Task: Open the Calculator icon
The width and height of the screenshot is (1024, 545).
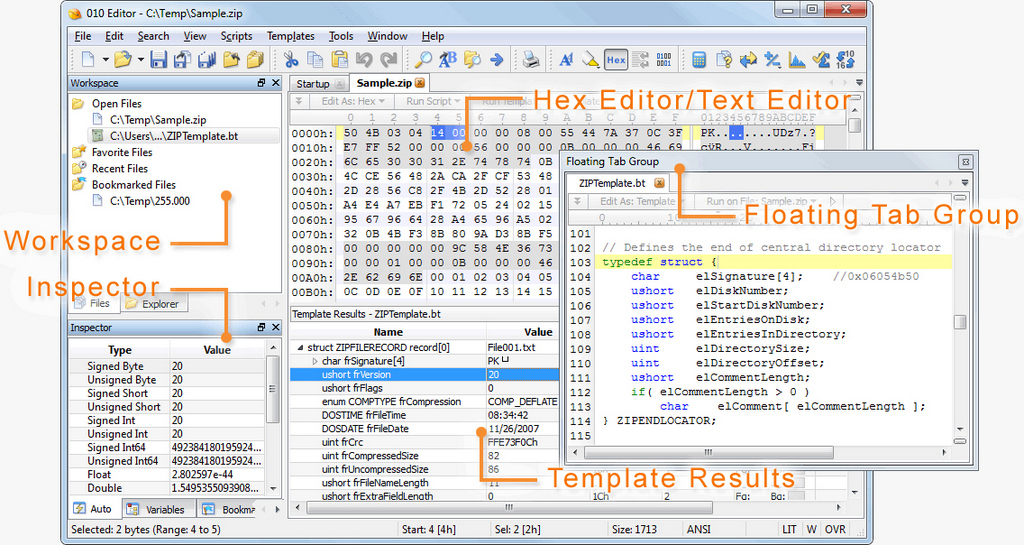Action: pyautogui.click(x=699, y=60)
